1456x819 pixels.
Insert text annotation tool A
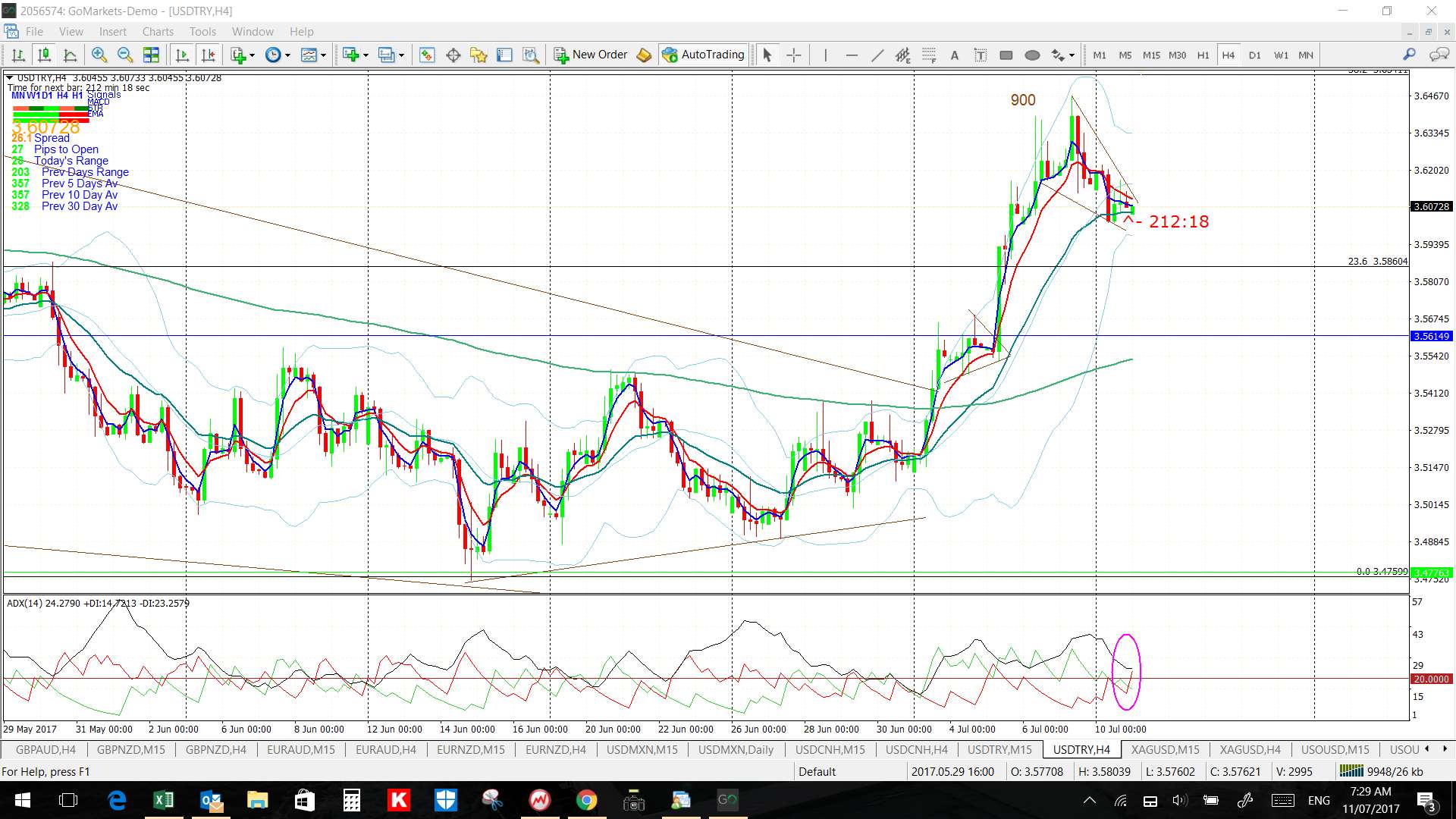pyautogui.click(x=955, y=55)
